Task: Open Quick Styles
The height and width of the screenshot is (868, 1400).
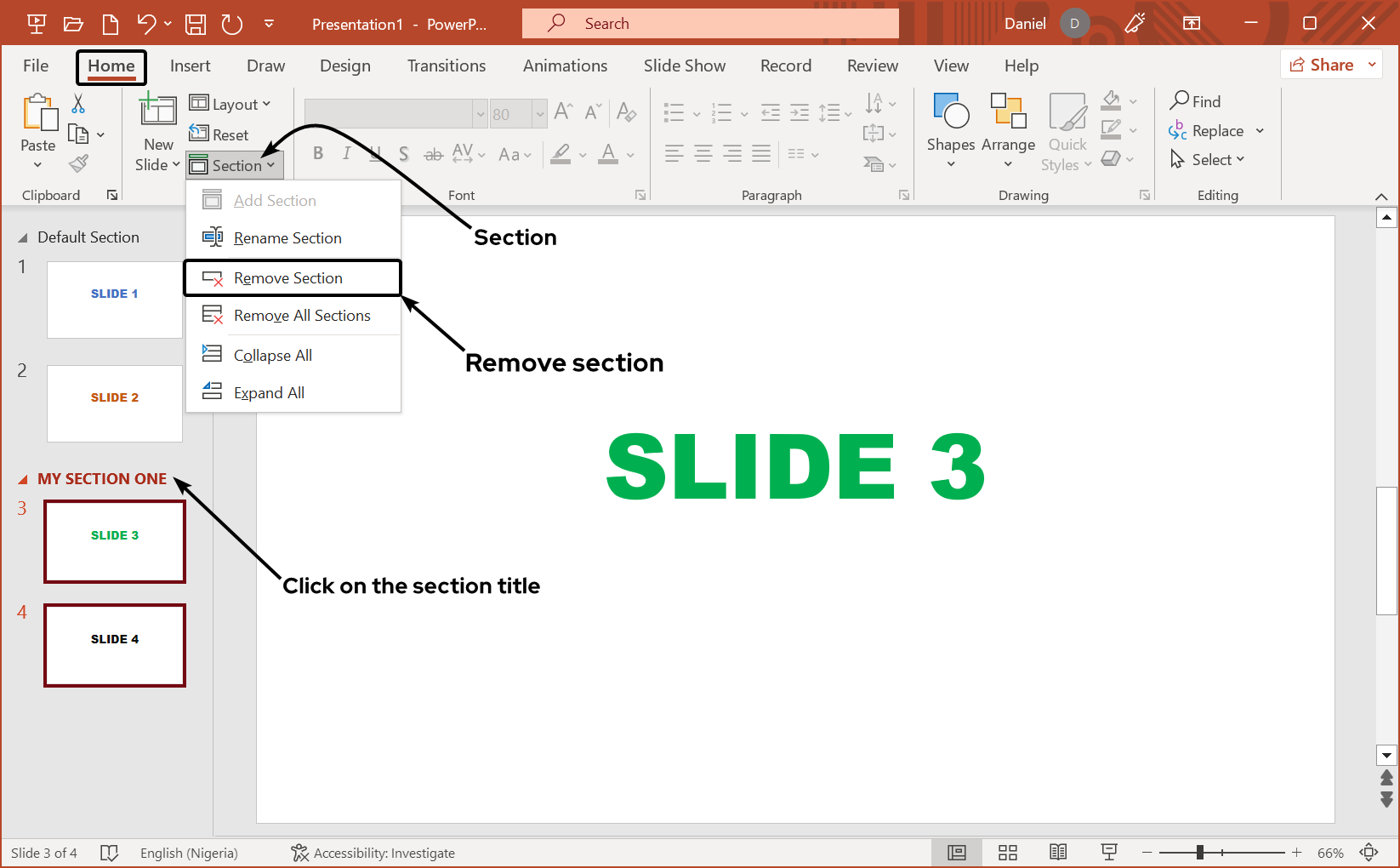Action: coord(1067,132)
